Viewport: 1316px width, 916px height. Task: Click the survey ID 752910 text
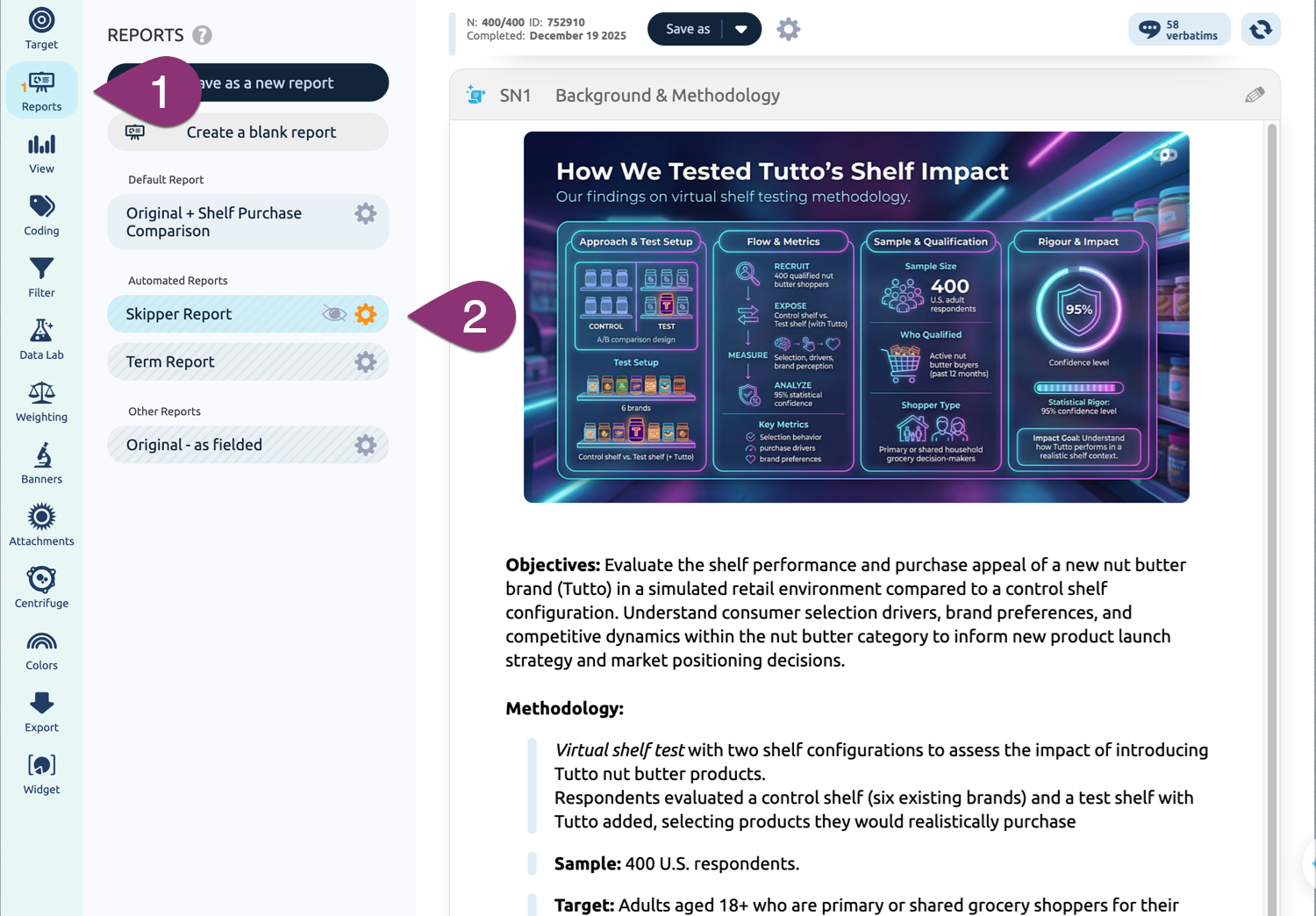click(556, 22)
